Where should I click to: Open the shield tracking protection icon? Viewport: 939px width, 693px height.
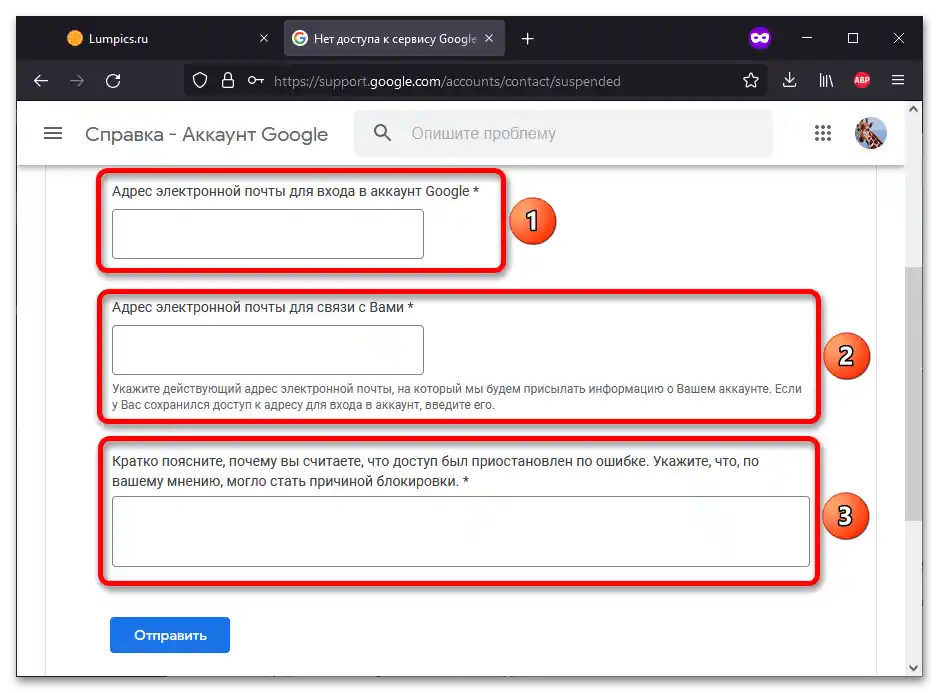[x=200, y=80]
